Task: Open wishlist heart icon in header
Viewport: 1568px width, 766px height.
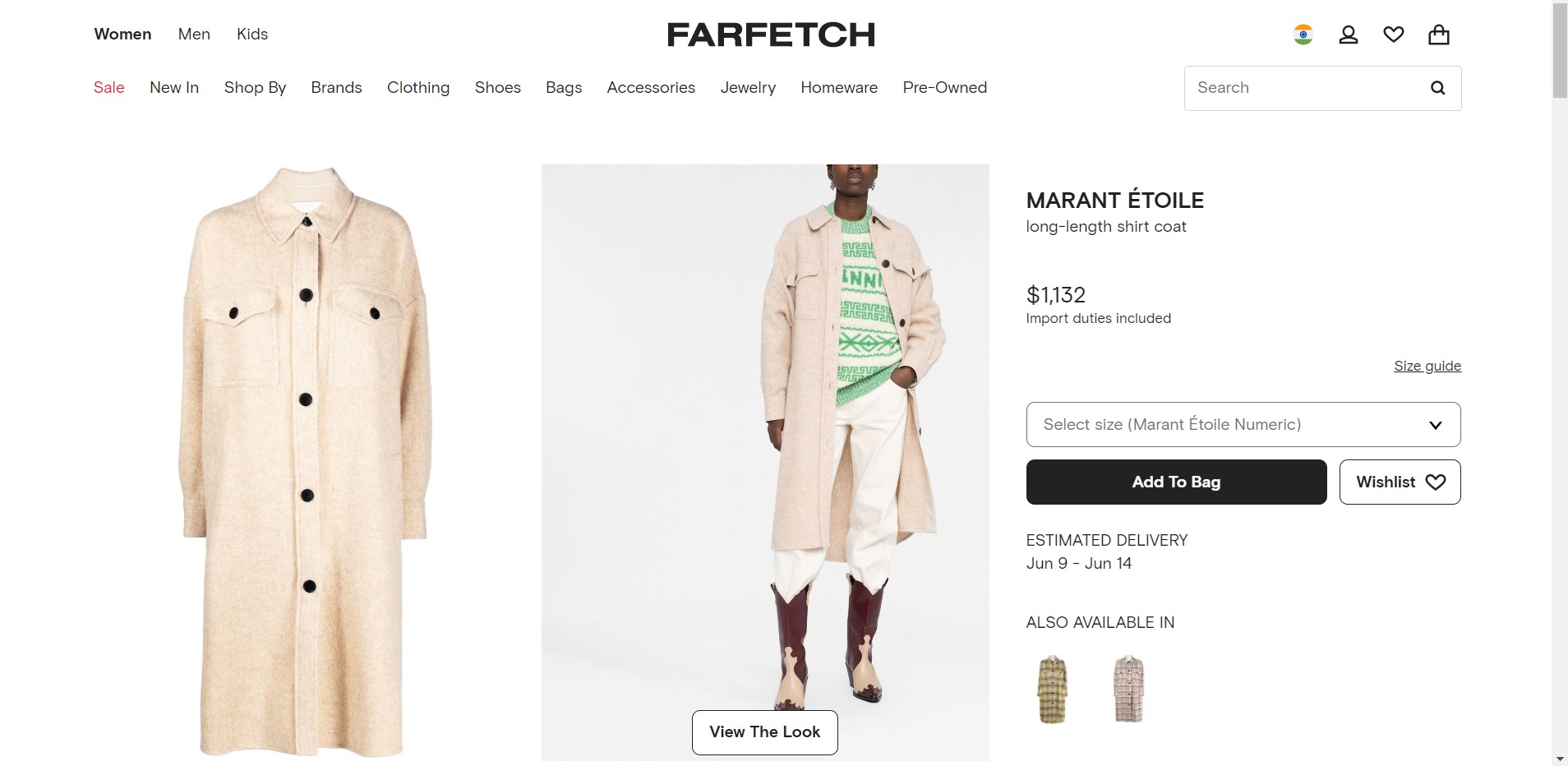Action: pyautogui.click(x=1393, y=35)
